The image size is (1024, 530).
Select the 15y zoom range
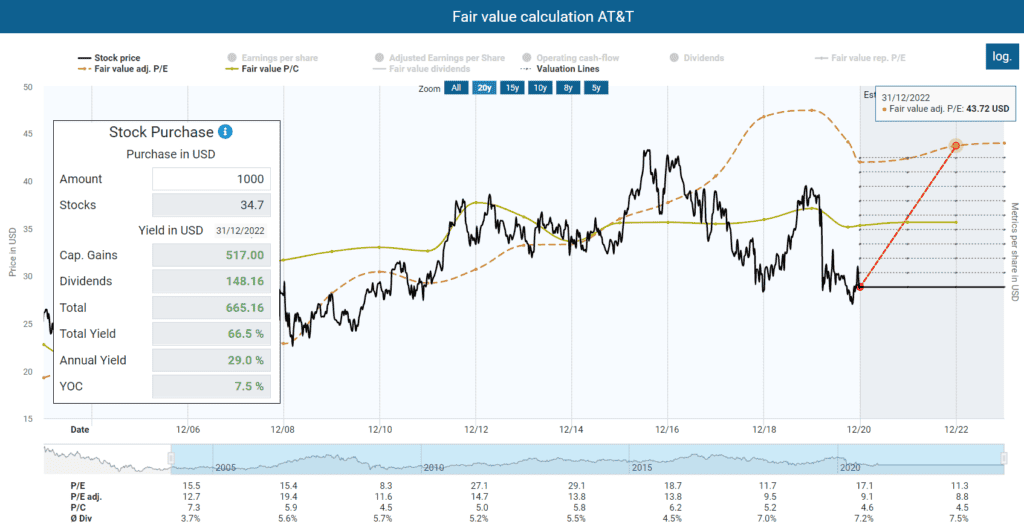(x=512, y=88)
